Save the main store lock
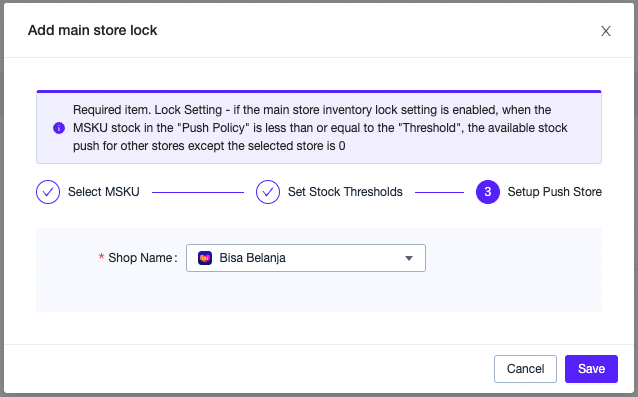638x397 pixels. tap(591, 369)
